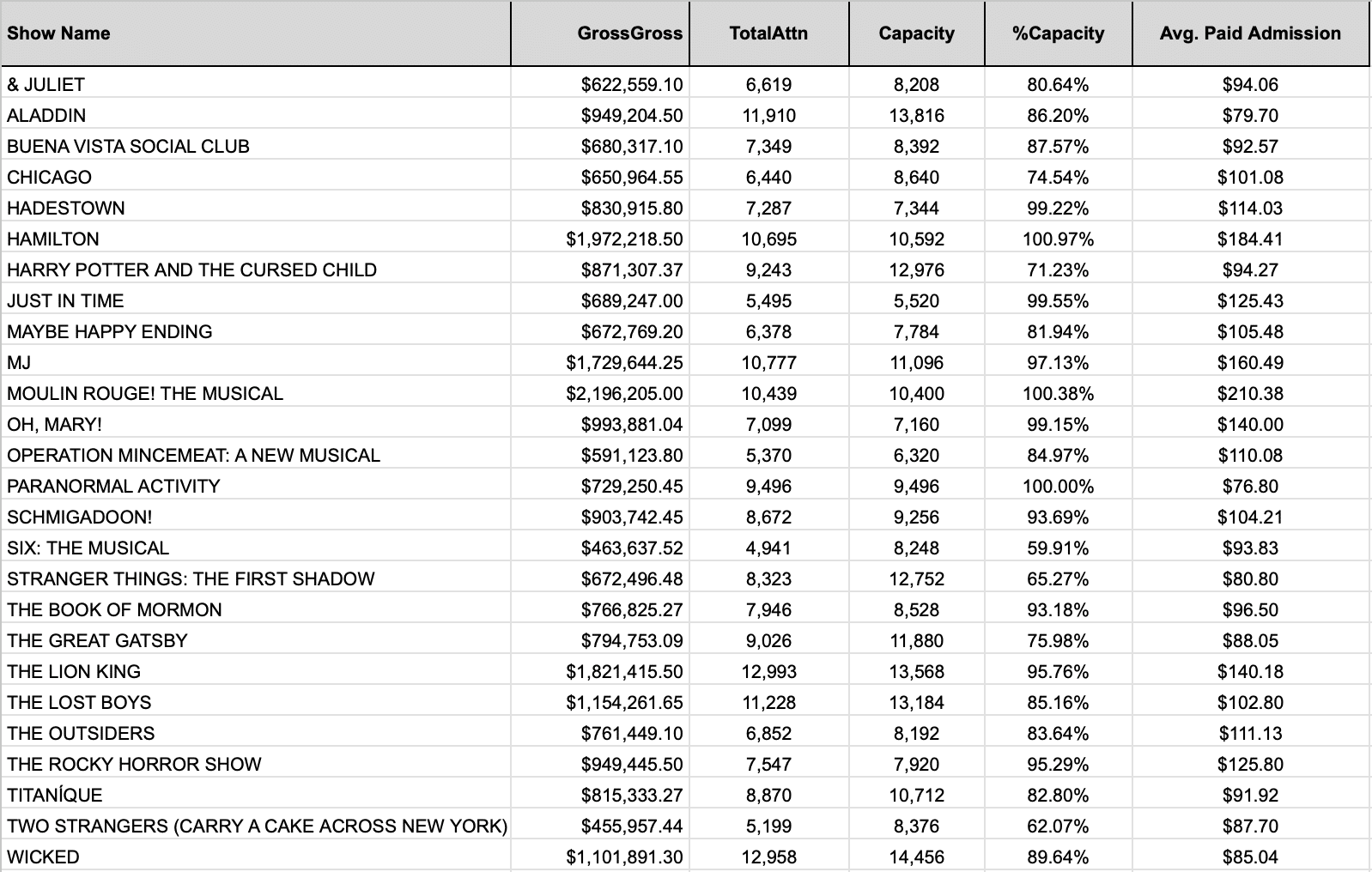The height and width of the screenshot is (872, 1372).
Task: Click the & JULIET row name
Action: (x=256, y=85)
